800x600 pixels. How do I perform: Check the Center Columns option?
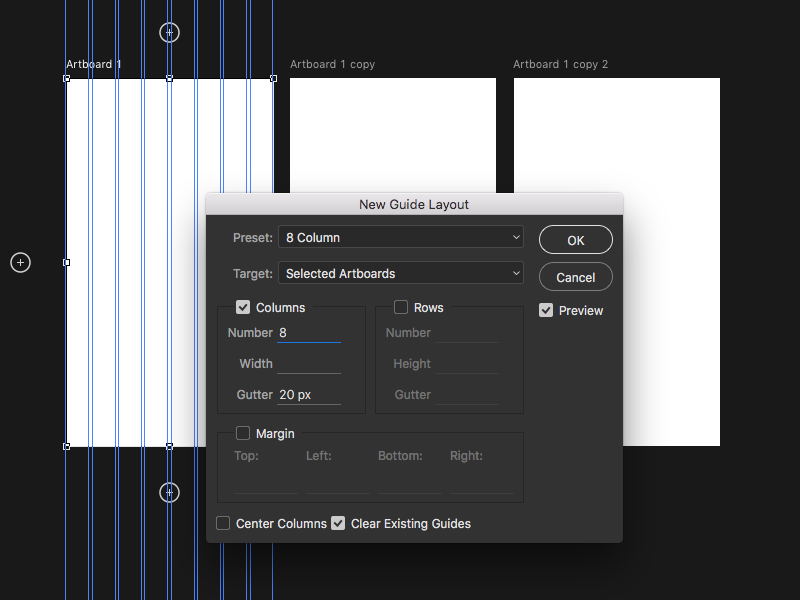click(223, 523)
